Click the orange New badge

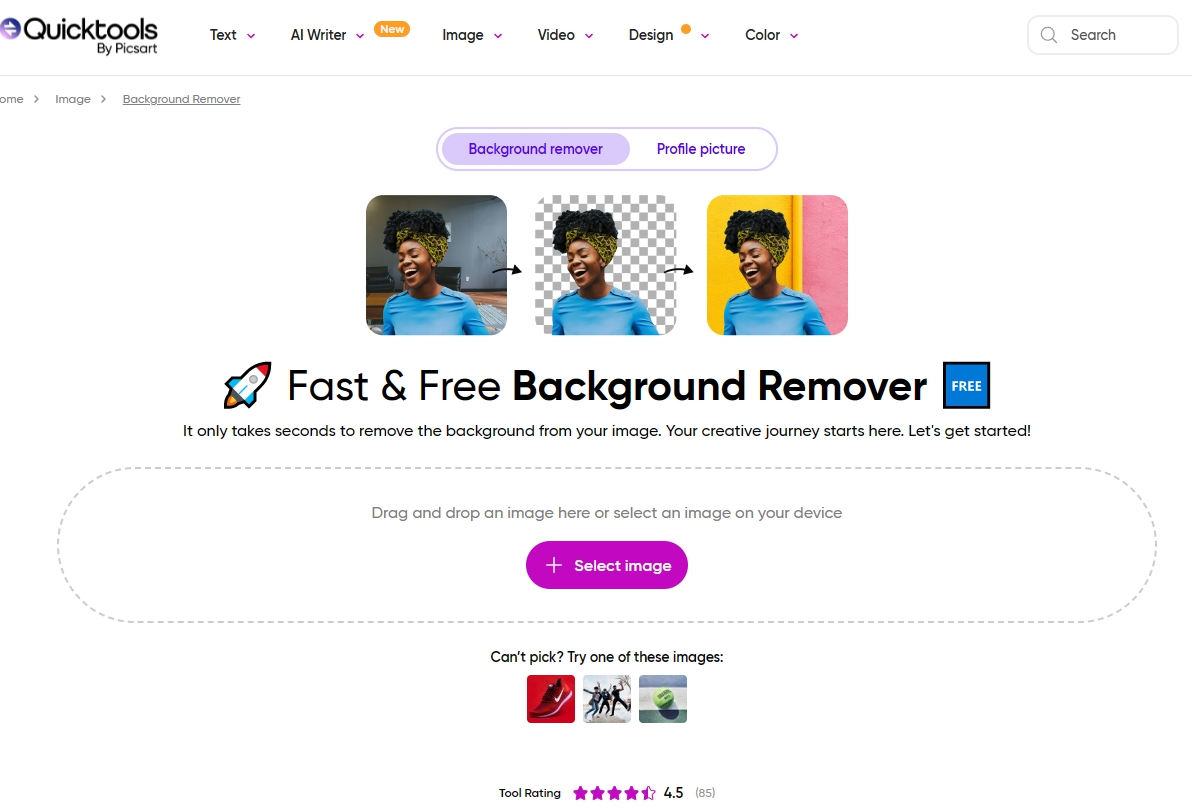[x=392, y=29]
